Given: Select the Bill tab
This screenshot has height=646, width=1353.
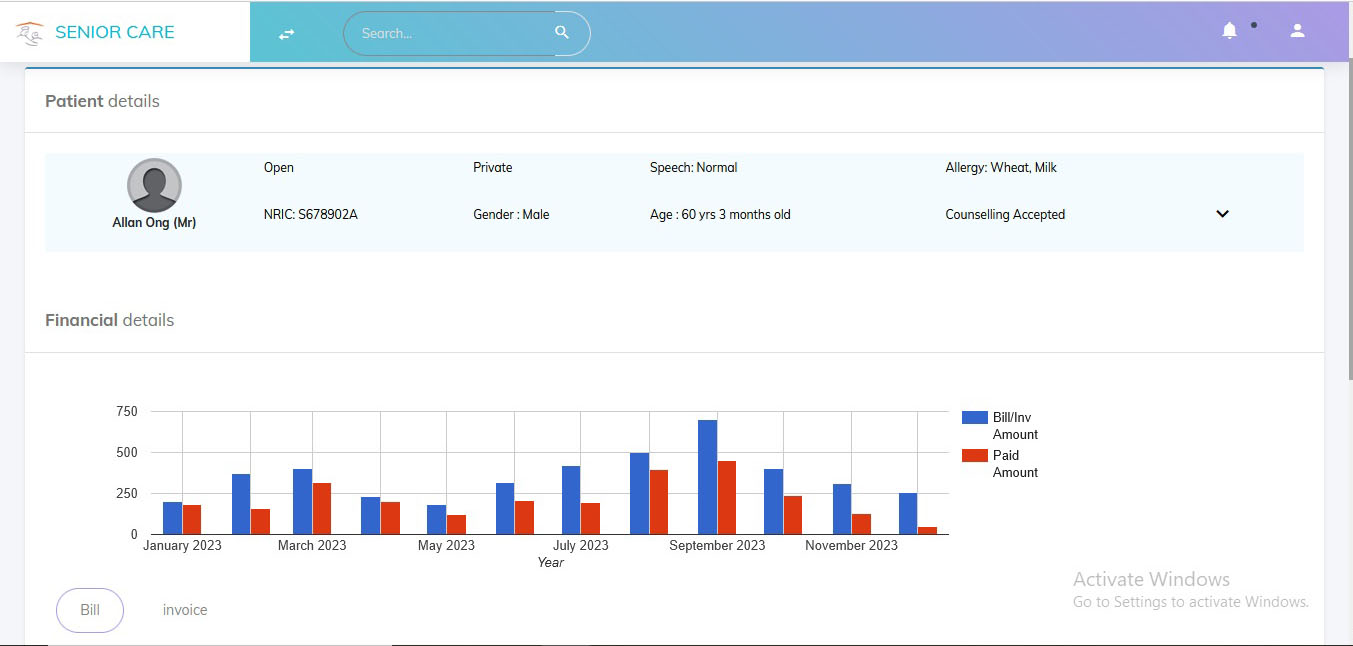Looking at the screenshot, I should coord(90,610).
